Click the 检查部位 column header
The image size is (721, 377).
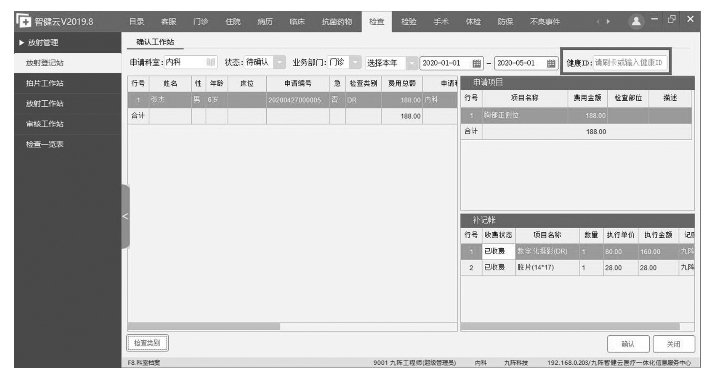tap(628, 98)
